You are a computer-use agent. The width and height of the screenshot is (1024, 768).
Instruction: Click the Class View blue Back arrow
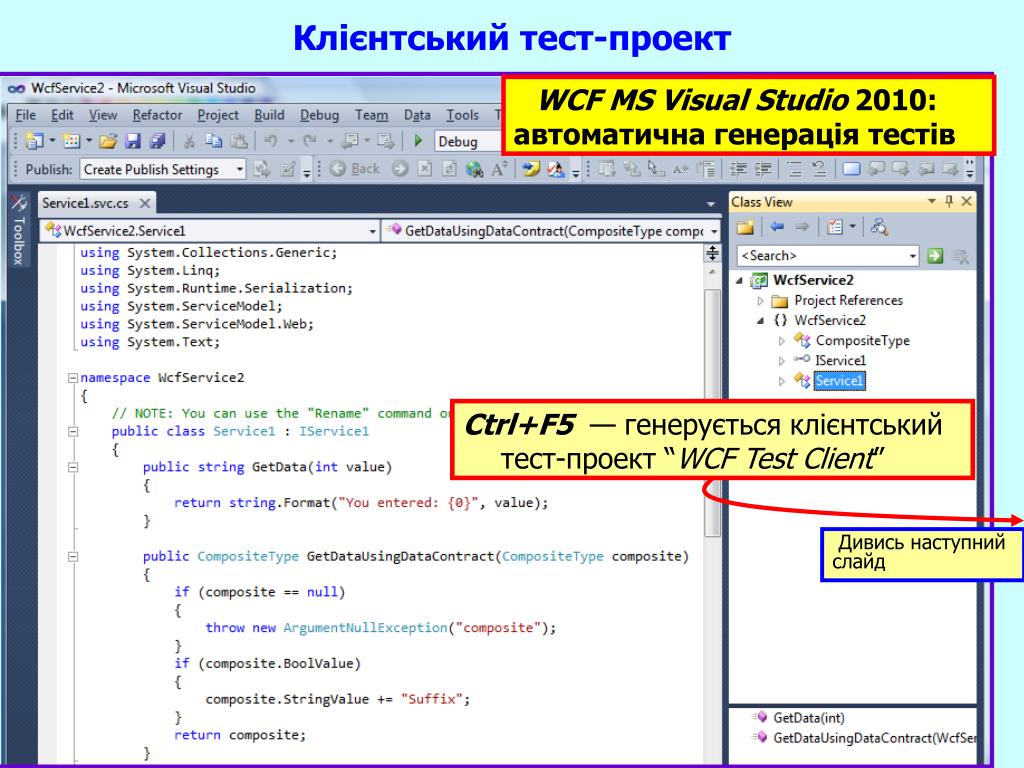pyautogui.click(x=777, y=227)
